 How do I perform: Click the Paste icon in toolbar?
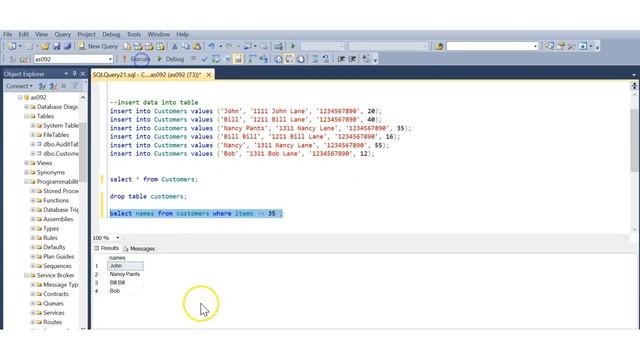point(197,46)
